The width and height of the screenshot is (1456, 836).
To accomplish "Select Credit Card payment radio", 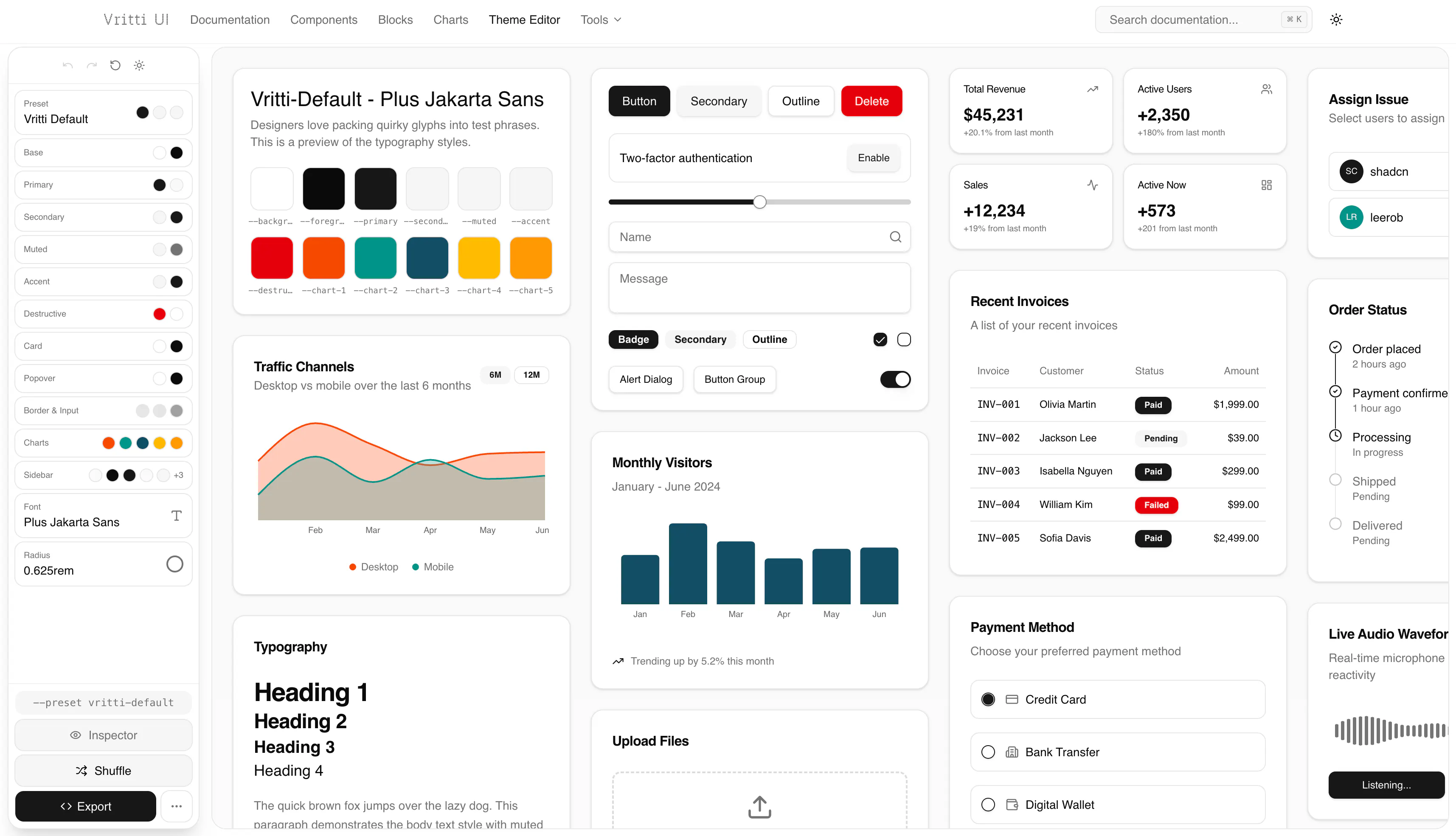I will (x=987, y=699).
